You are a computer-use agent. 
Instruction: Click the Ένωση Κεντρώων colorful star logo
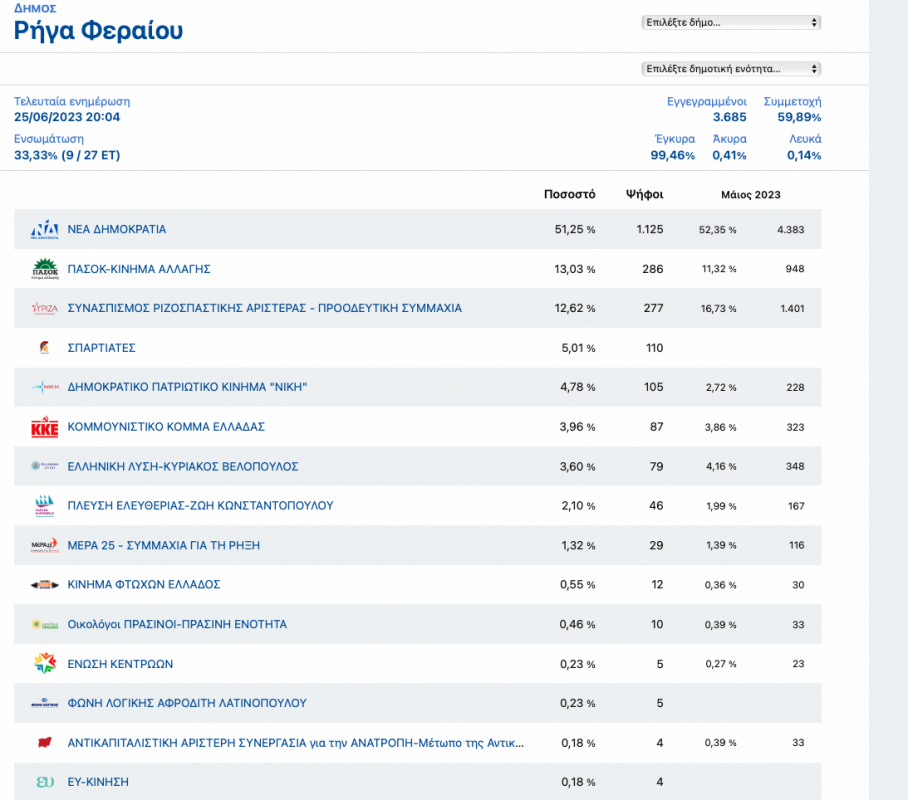coord(45,663)
